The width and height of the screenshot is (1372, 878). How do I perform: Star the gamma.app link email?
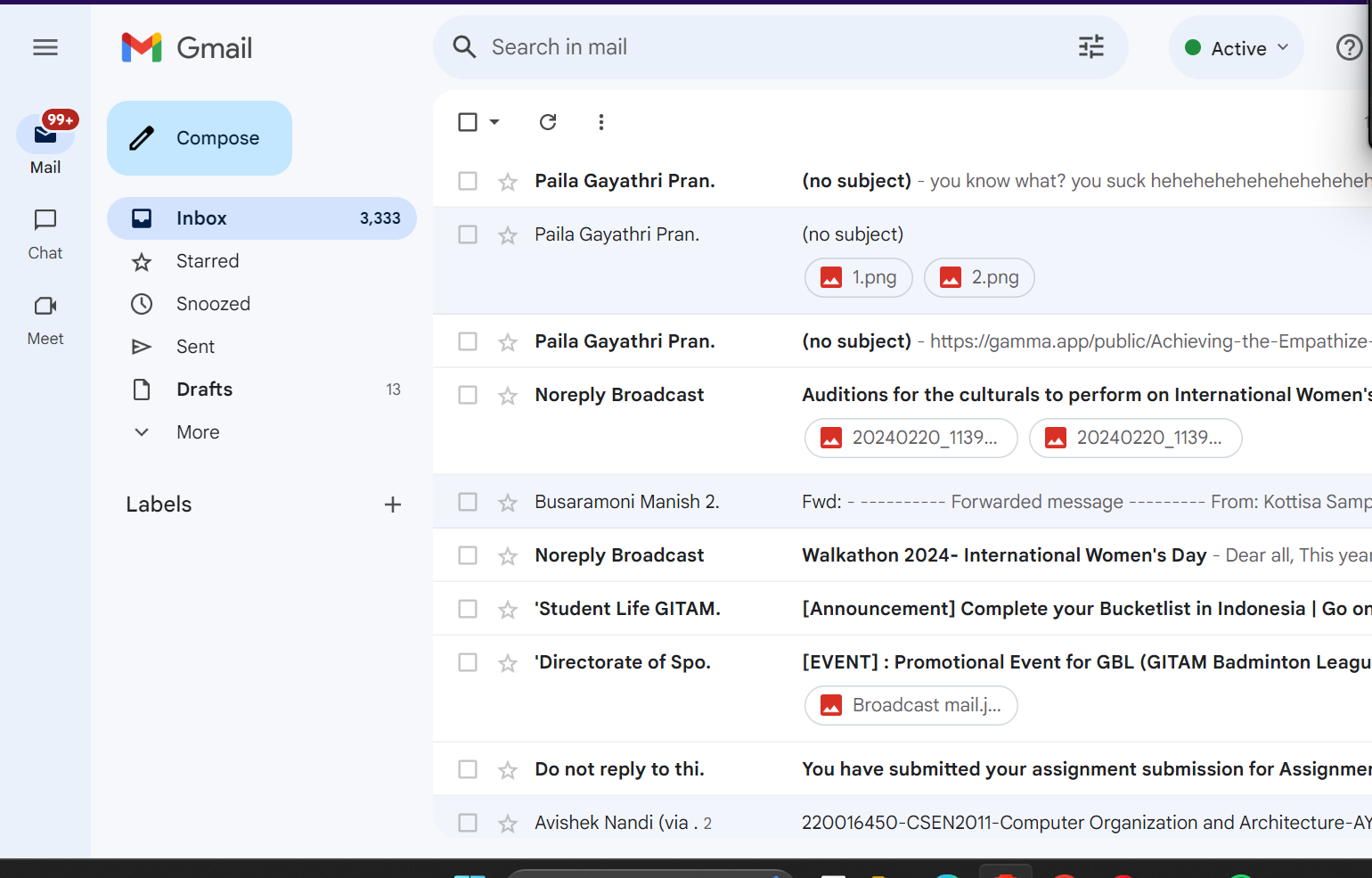pyautogui.click(x=508, y=342)
